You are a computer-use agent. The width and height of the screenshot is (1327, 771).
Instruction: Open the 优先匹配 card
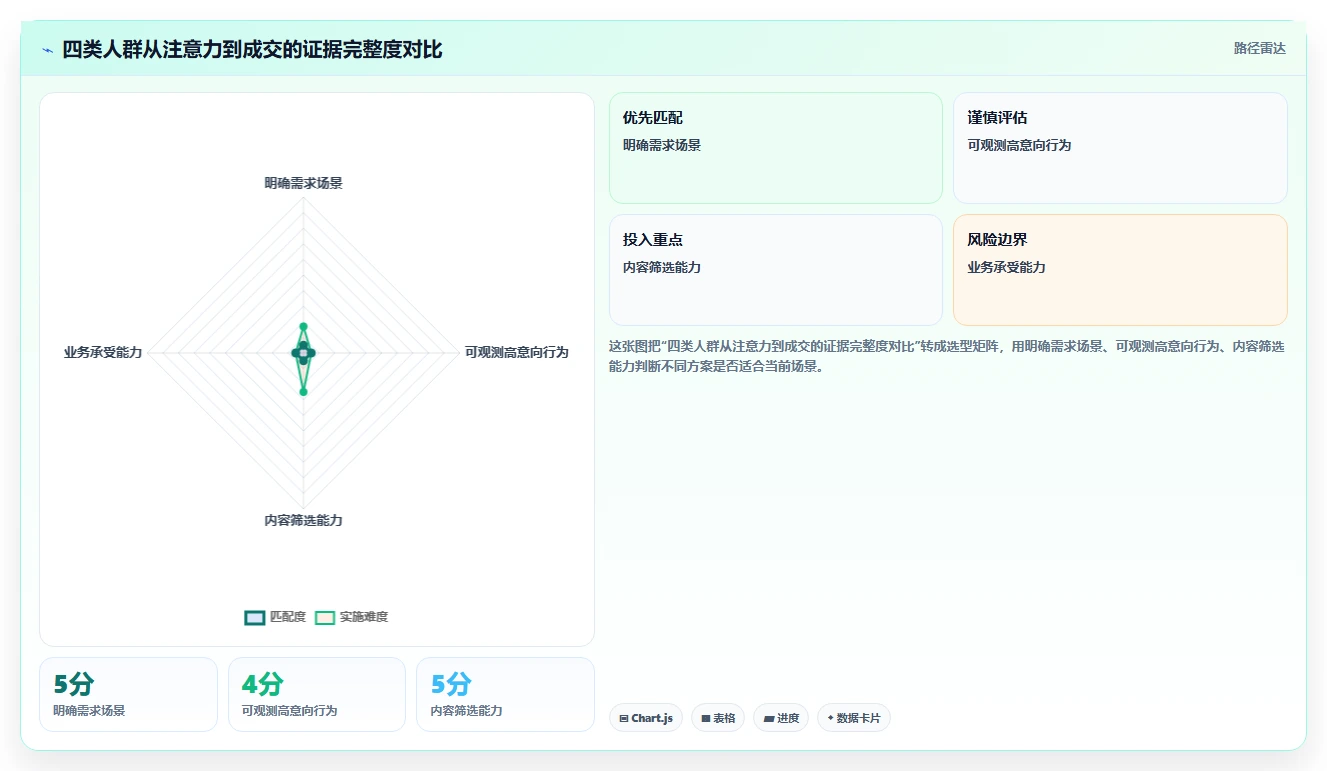point(776,148)
